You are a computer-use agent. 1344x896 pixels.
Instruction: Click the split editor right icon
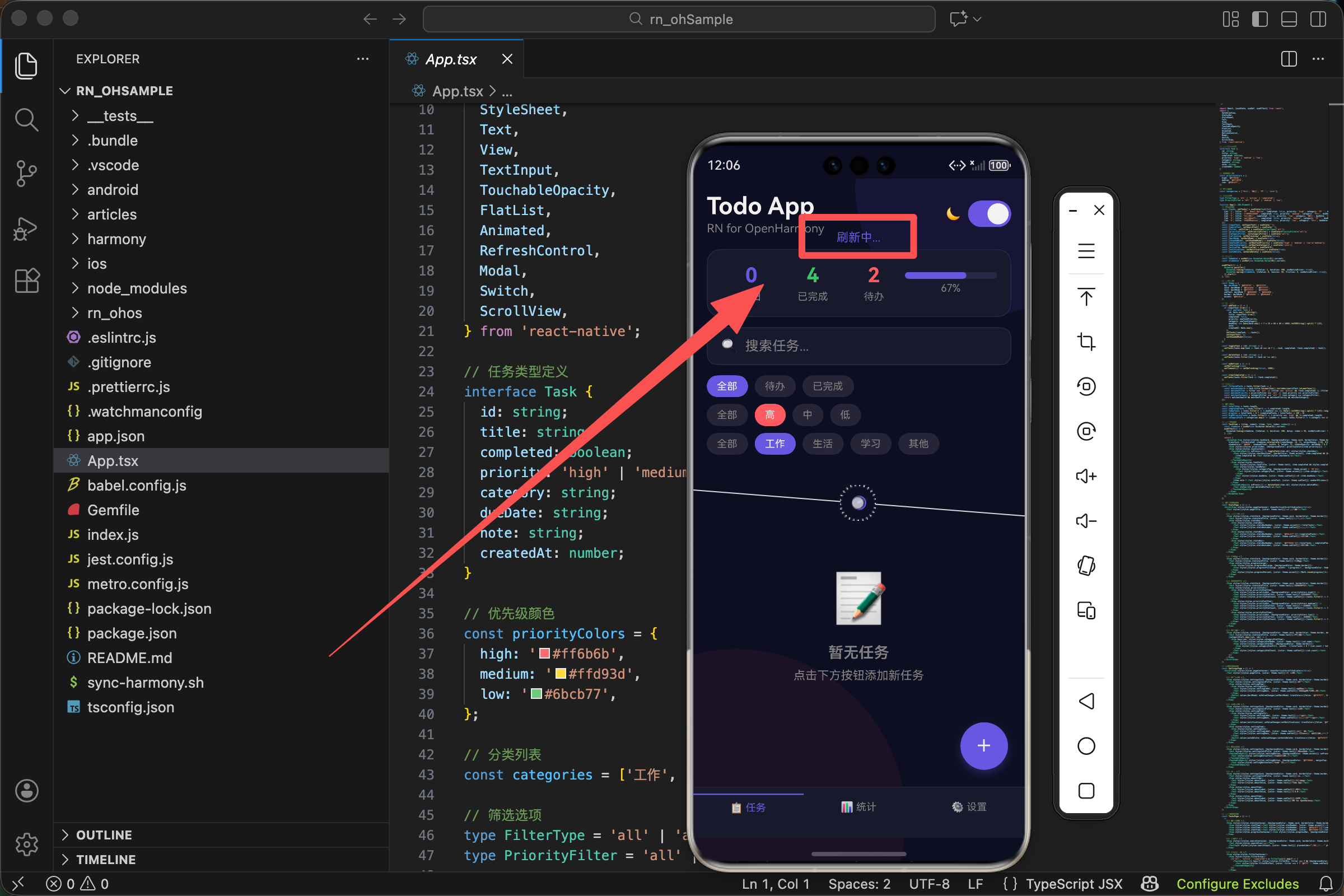click(1289, 59)
